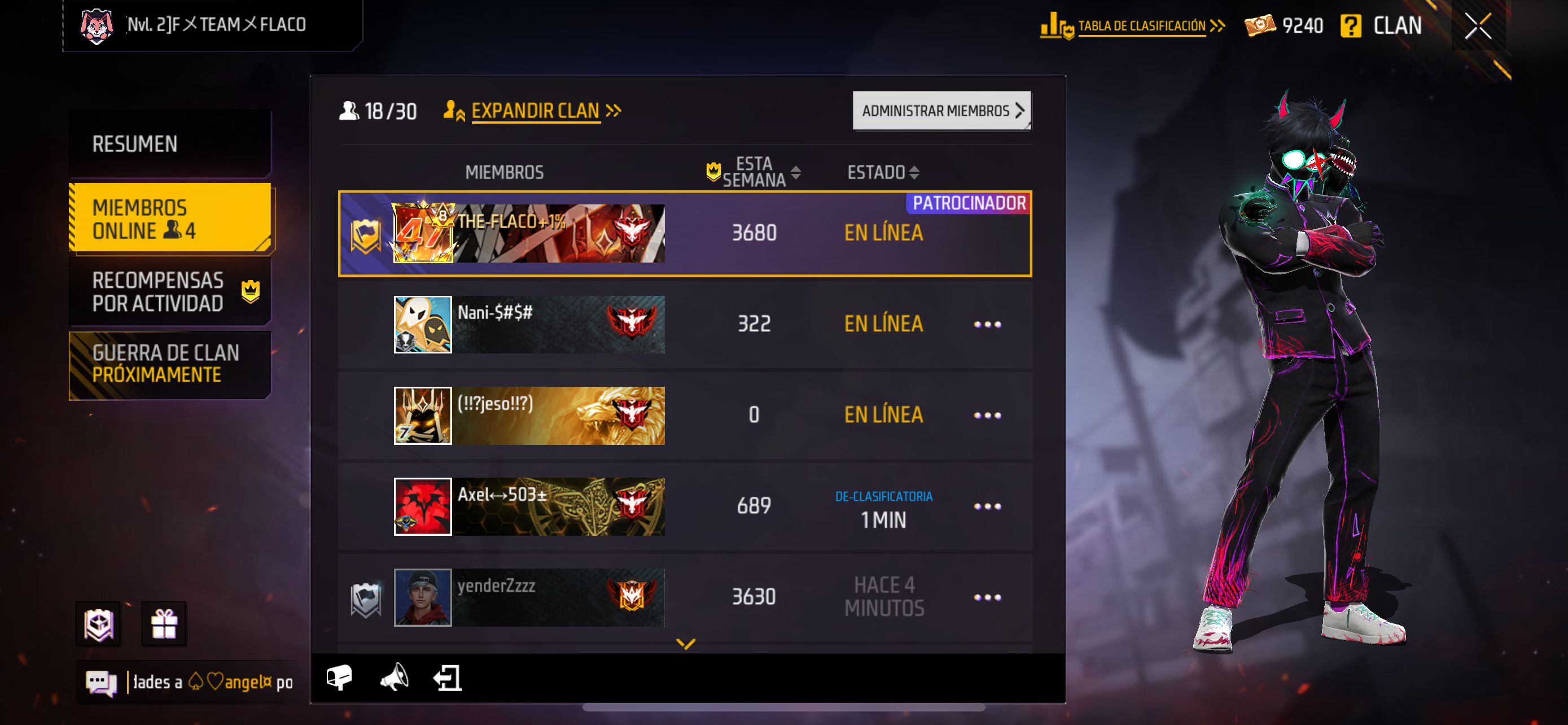Click the megaphone announcement icon
1568x725 pixels.
pyautogui.click(x=394, y=677)
